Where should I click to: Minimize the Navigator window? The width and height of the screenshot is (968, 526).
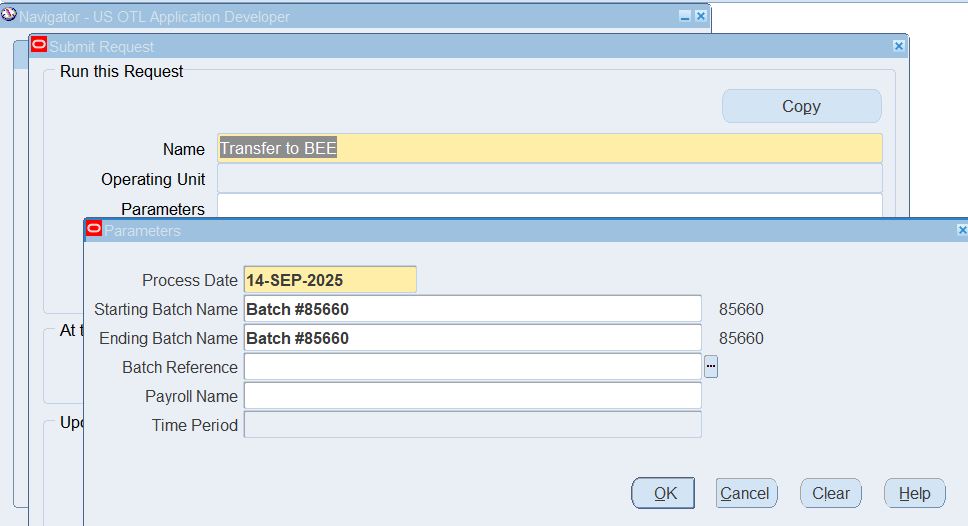(685, 17)
